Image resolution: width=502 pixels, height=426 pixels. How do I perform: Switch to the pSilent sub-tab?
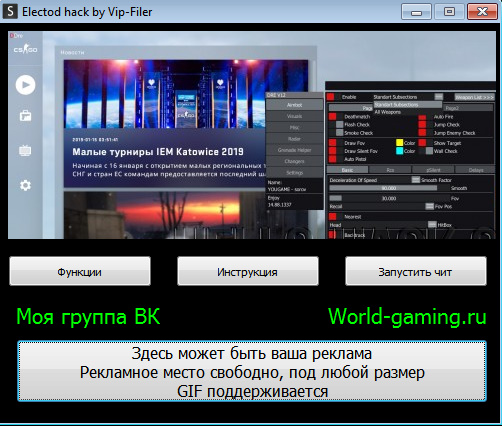433,170
